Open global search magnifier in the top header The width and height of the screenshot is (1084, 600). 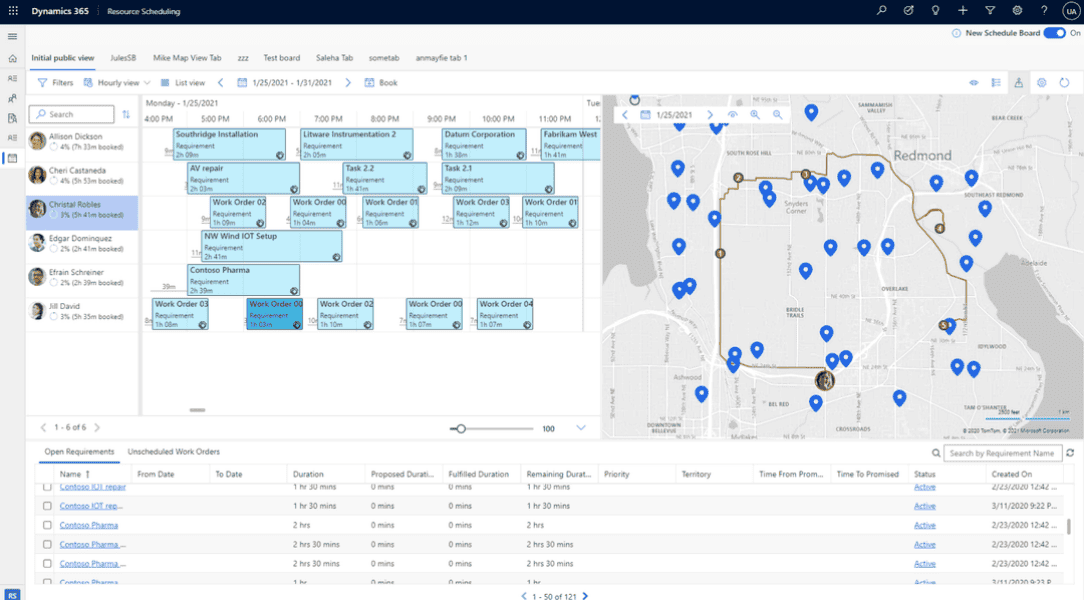point(880,11)
